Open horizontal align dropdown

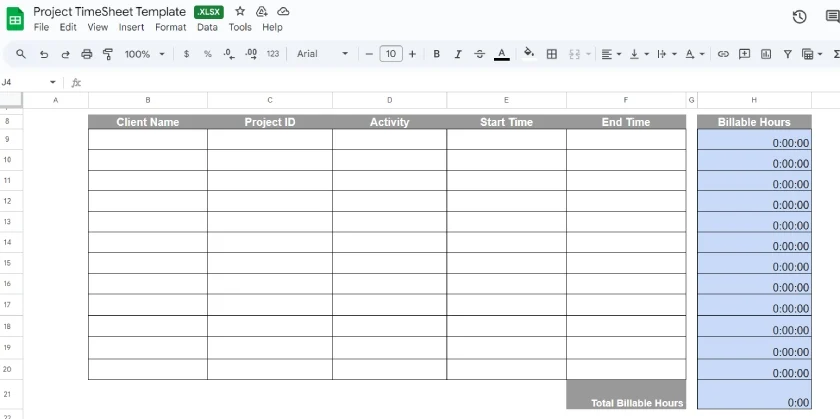point(611,54)
